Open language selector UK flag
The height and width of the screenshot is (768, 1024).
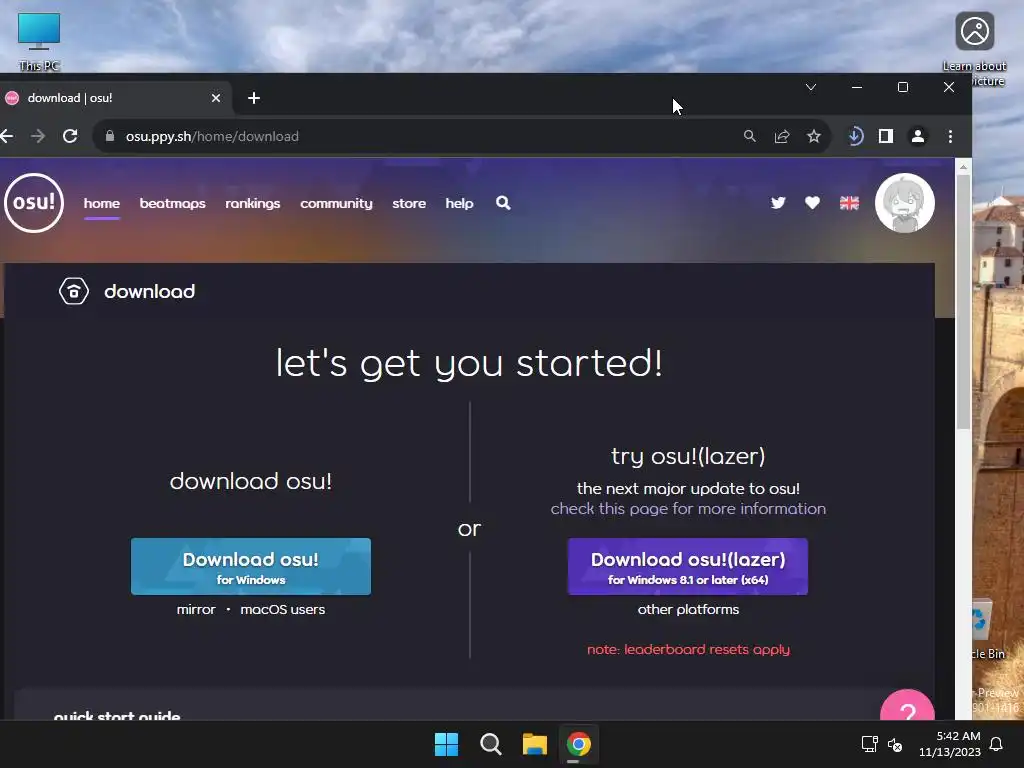click(x=849, y=203)
